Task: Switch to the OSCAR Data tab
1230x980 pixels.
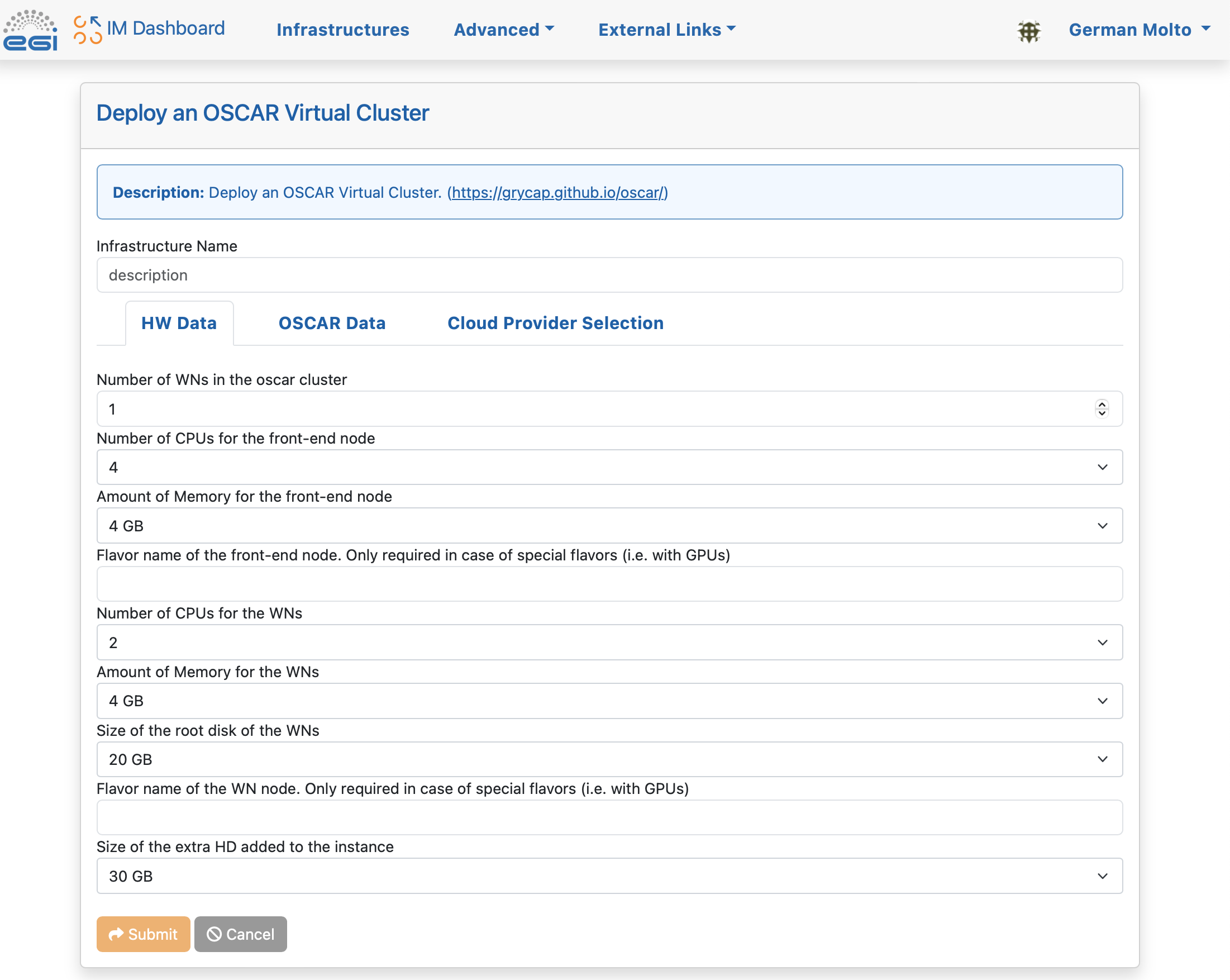Action: click(x=331, y=323)
